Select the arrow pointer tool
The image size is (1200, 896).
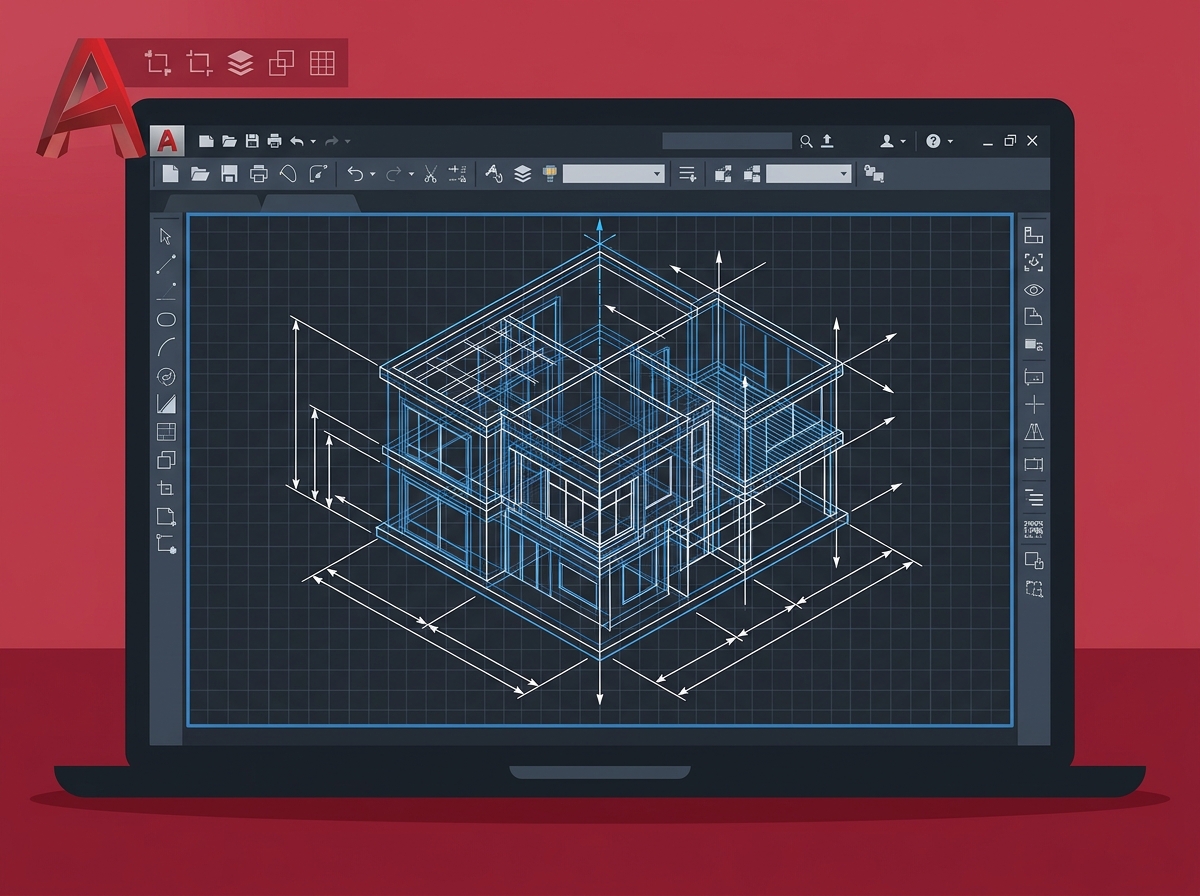[x=166, y=236]
